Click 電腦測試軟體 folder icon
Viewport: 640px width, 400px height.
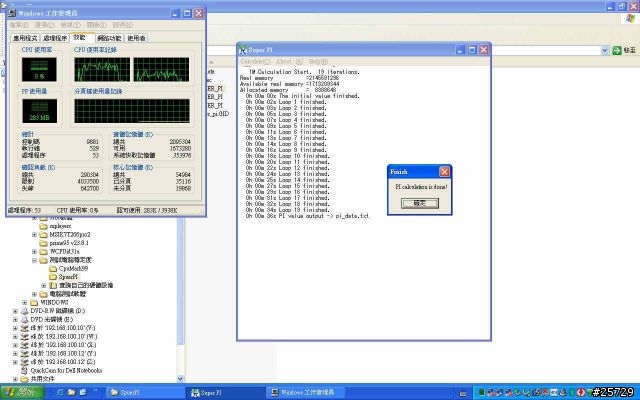coord(44,294)
